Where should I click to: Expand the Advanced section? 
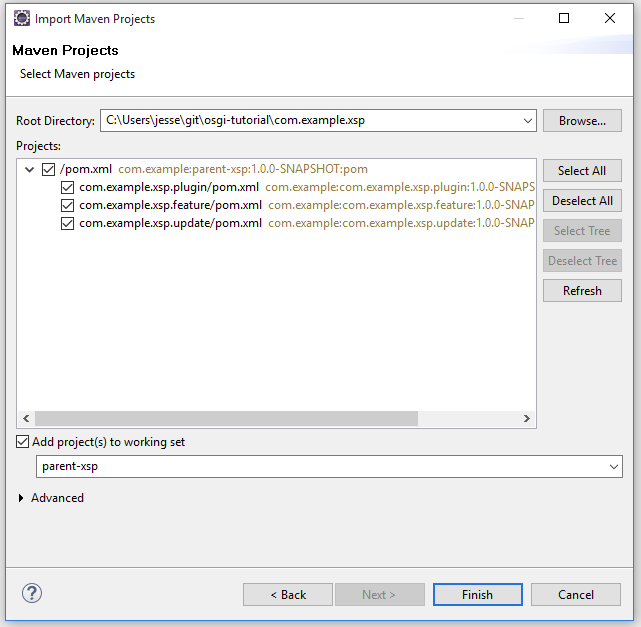pyautogui.click(x=22, y=498)
